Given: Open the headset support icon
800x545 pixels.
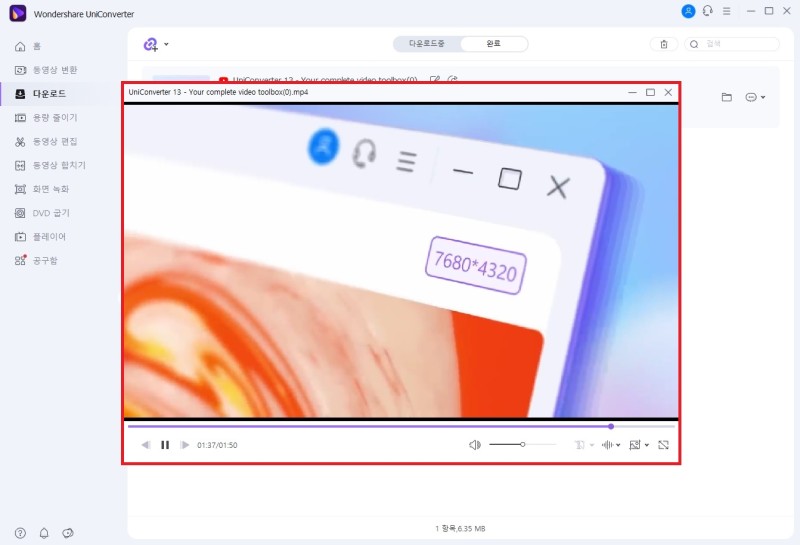Looking at the screenshot, I should click(x=707, y=11).
